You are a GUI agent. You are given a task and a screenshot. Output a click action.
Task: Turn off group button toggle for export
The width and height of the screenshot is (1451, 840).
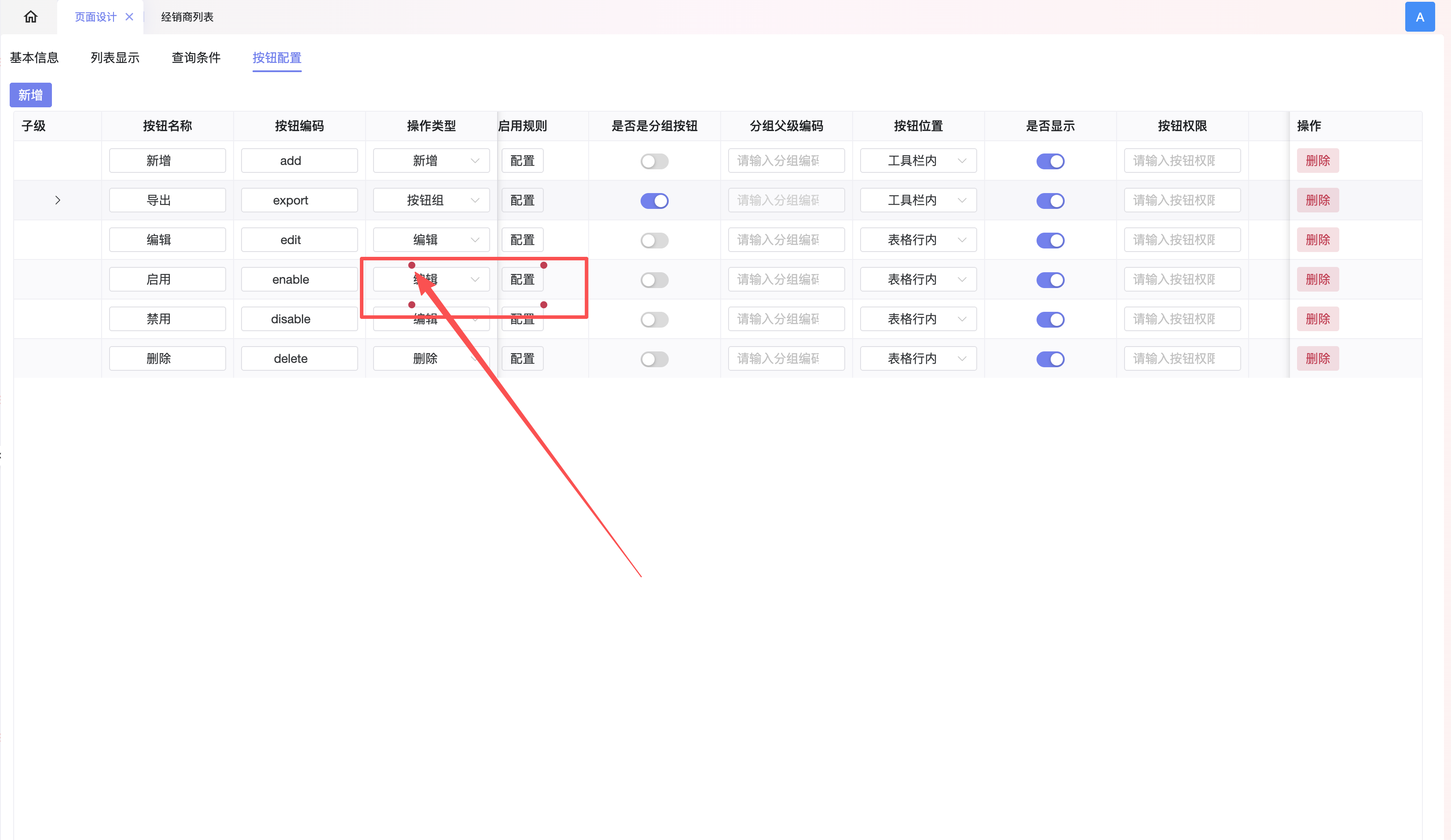[x=654, y=201]
